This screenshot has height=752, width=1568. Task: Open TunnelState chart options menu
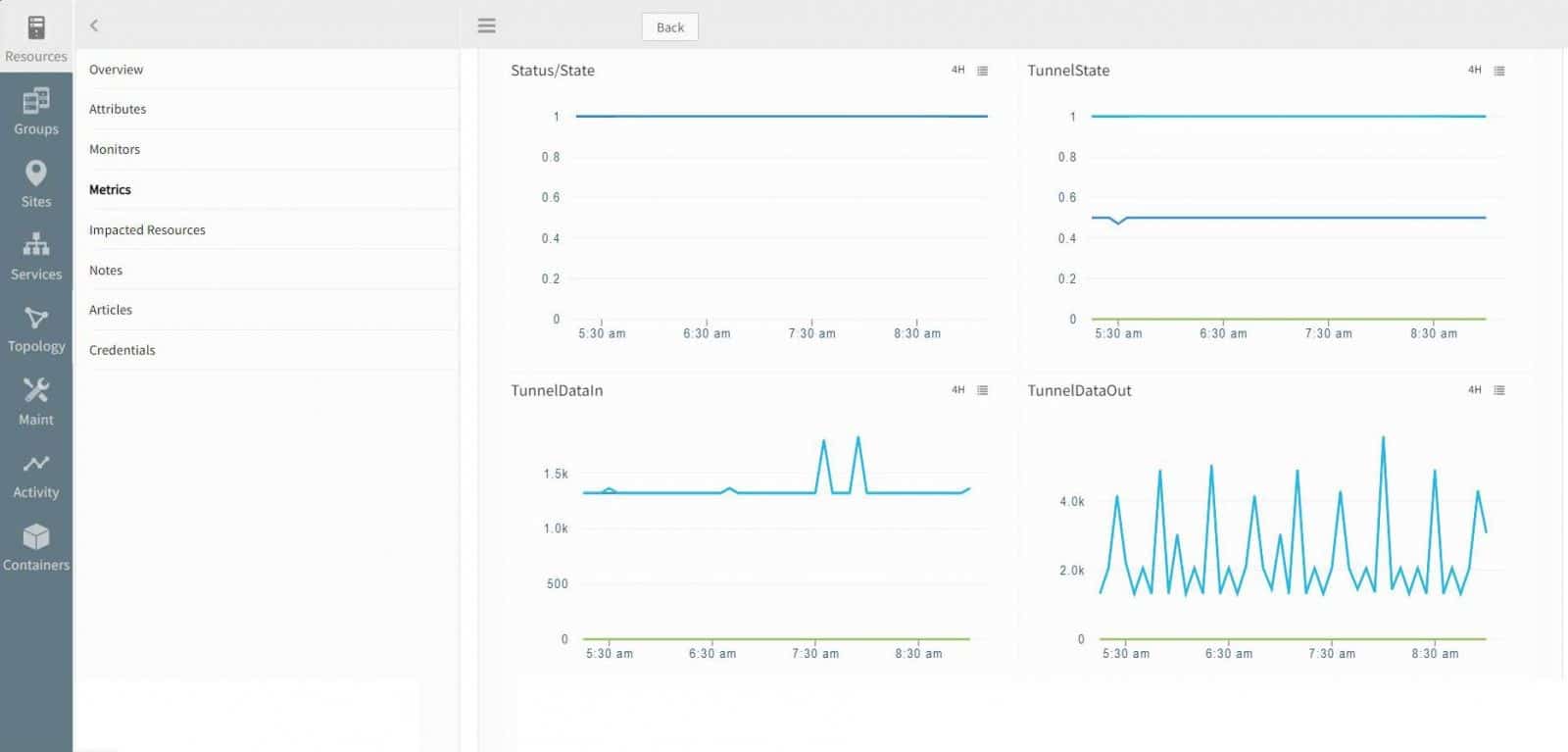[1498, 71]
